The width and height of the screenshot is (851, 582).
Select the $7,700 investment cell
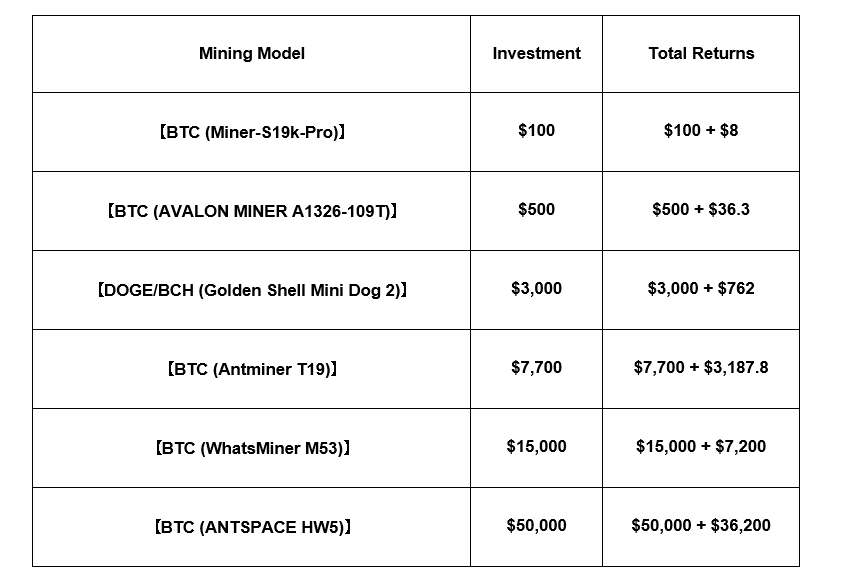click(536, 368)
